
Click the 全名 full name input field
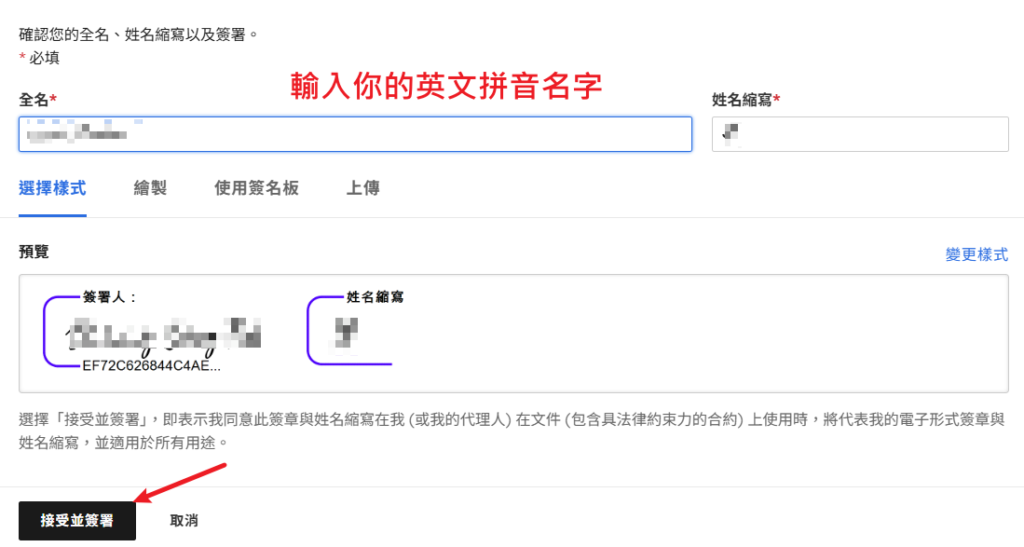355,134
